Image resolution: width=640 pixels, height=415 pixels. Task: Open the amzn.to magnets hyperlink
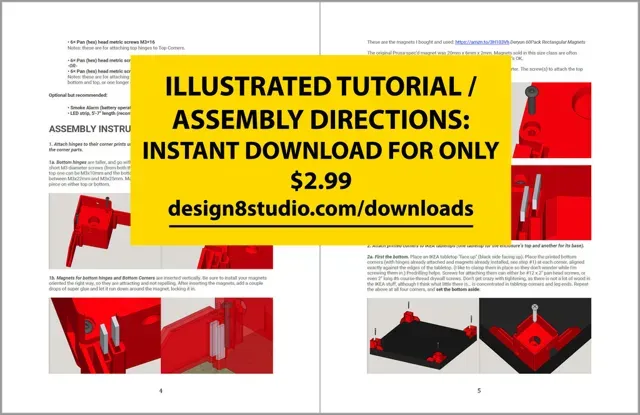pos(482,42)
